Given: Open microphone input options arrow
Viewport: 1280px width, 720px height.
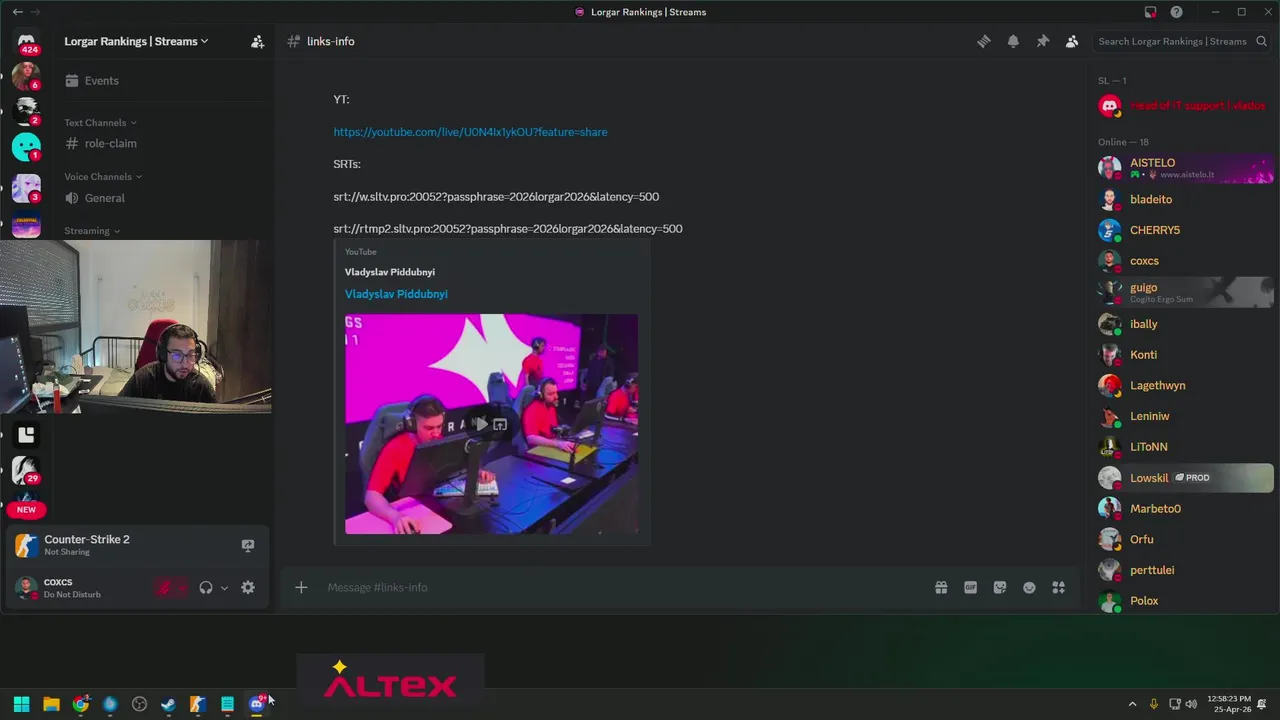Looking at the screenshot, I should coord(182,588).
